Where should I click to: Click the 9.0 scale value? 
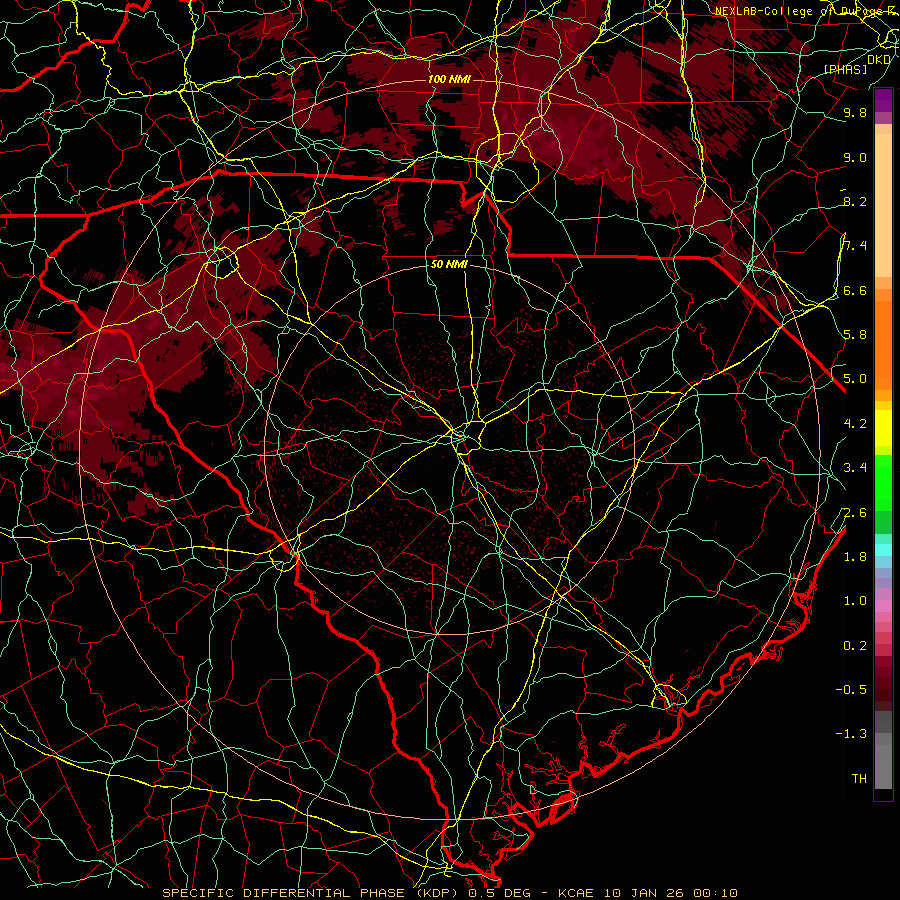(x=855, y=157)
